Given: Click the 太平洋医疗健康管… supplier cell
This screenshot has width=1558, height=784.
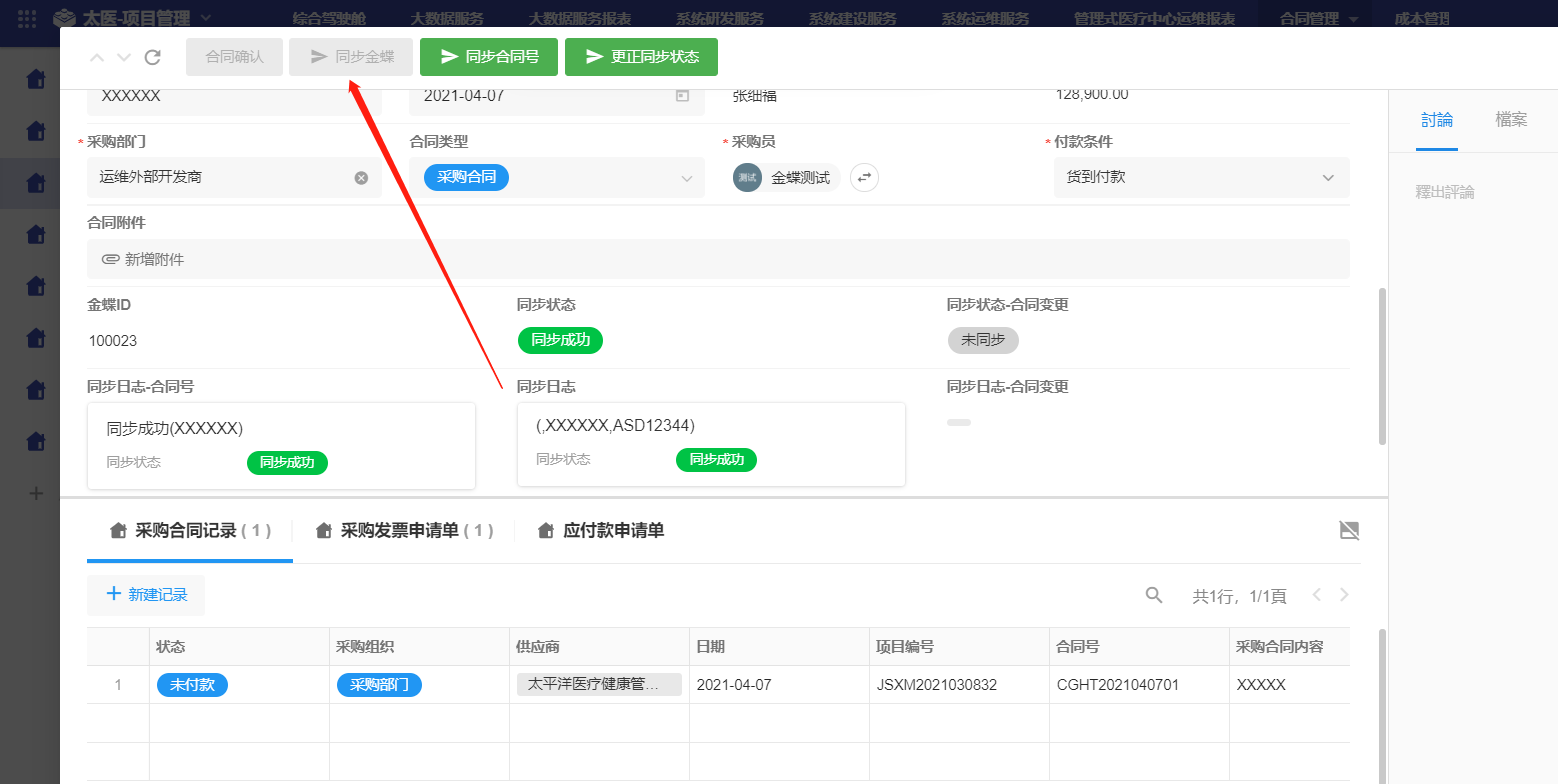Looking at the screenshot, I should 599,685.
